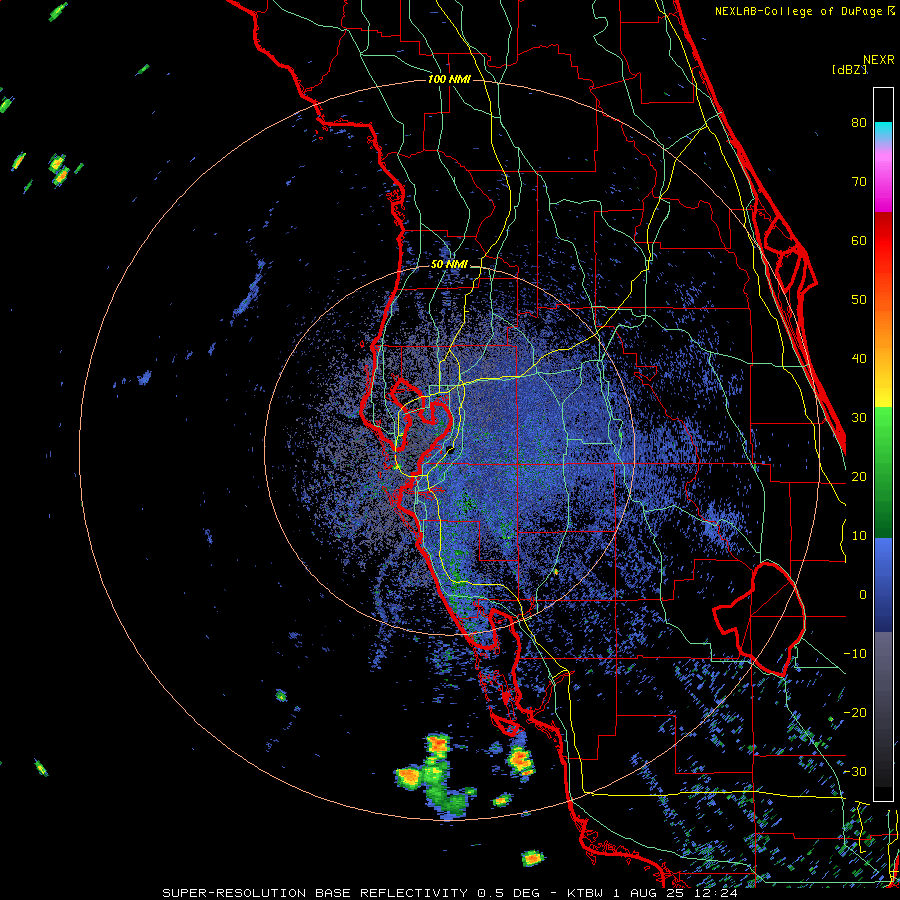Pick the "40" dBZ scale value

pyautogui.click(x=859, y=359)
